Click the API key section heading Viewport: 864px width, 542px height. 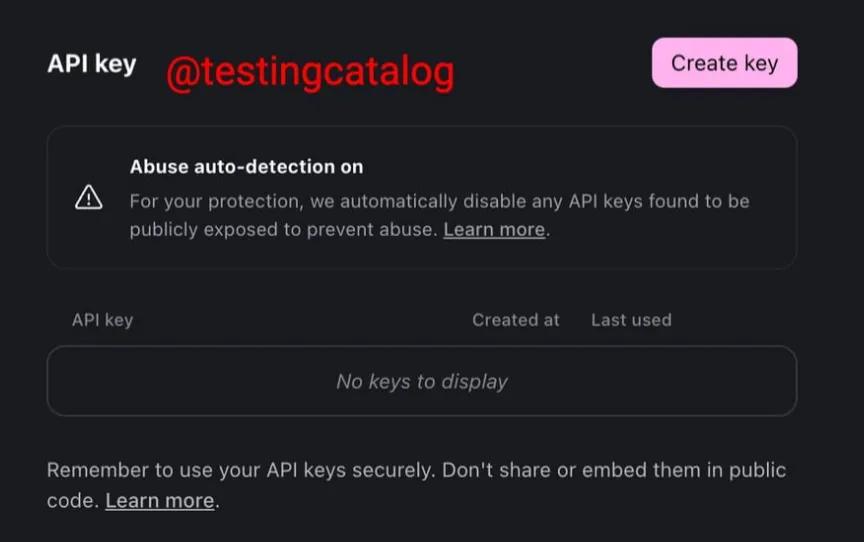pyautogui.click(x=91, y=64)
